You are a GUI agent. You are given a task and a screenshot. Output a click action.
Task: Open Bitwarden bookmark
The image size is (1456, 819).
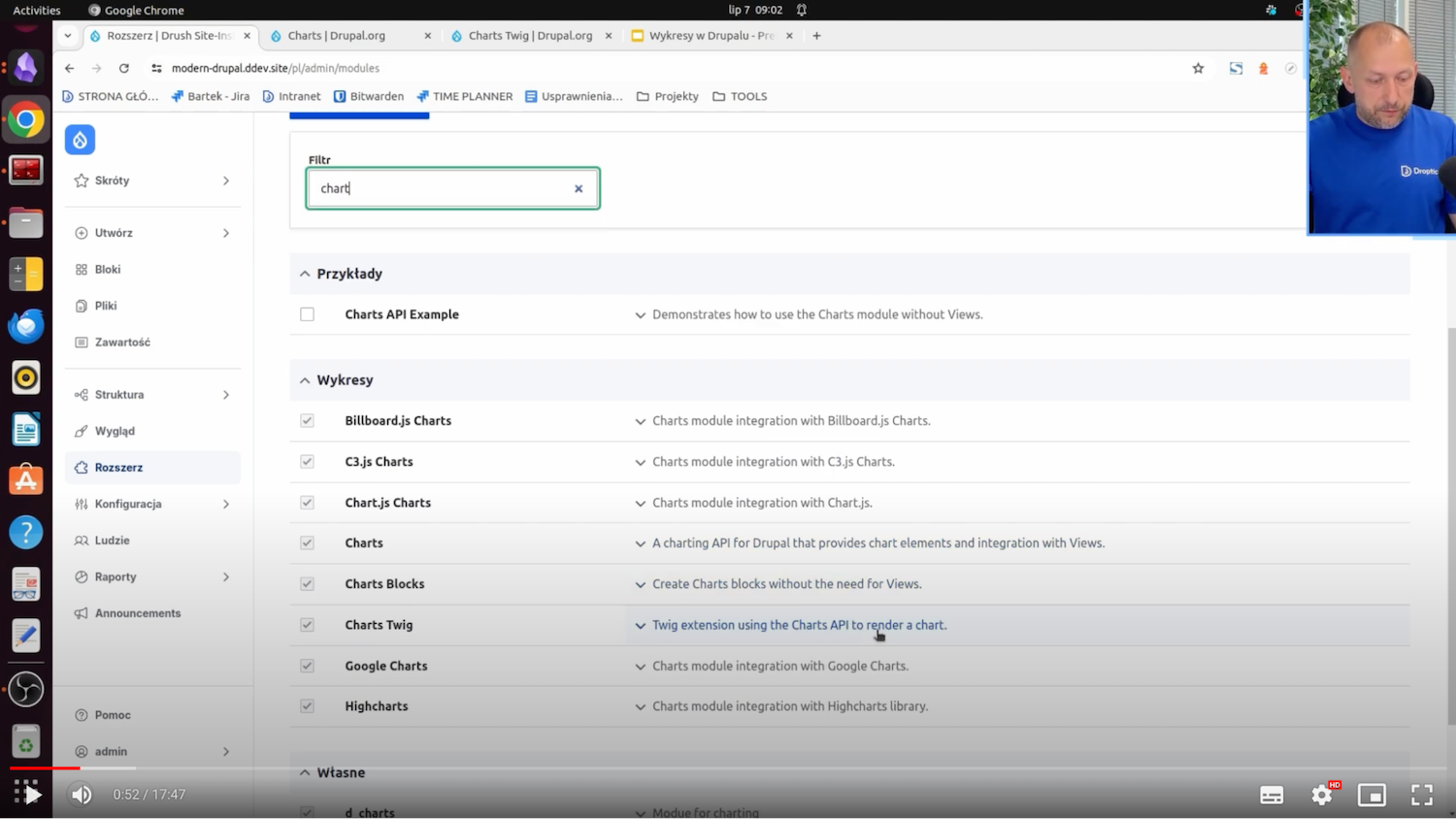pos(369,96)
